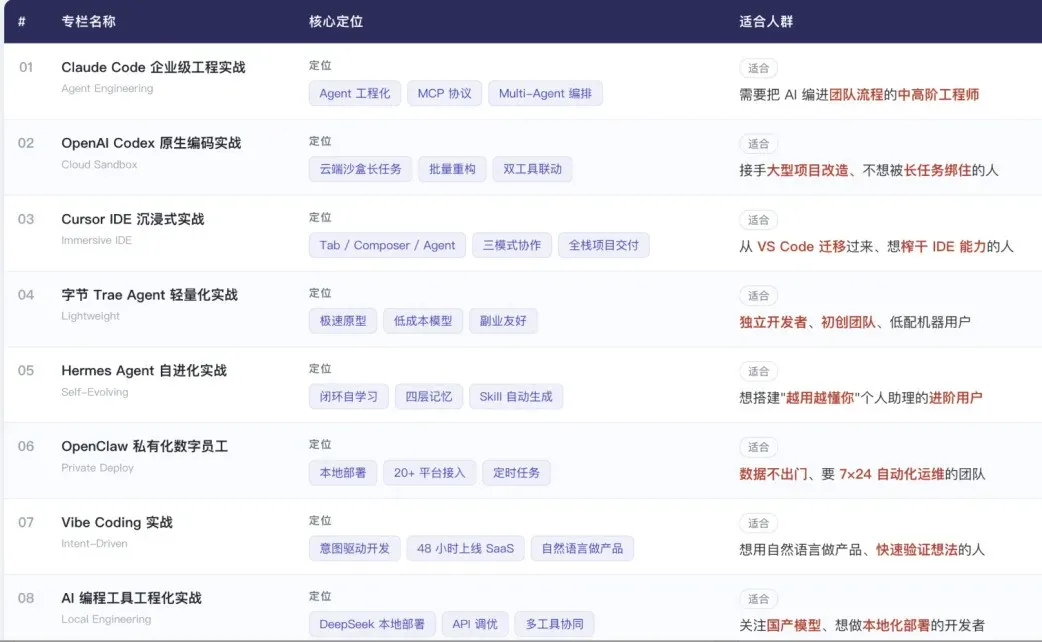This screenshot has height=642, width=1042.
Task: Open Vibe Coding 实战 title
Action: point(117,522)
